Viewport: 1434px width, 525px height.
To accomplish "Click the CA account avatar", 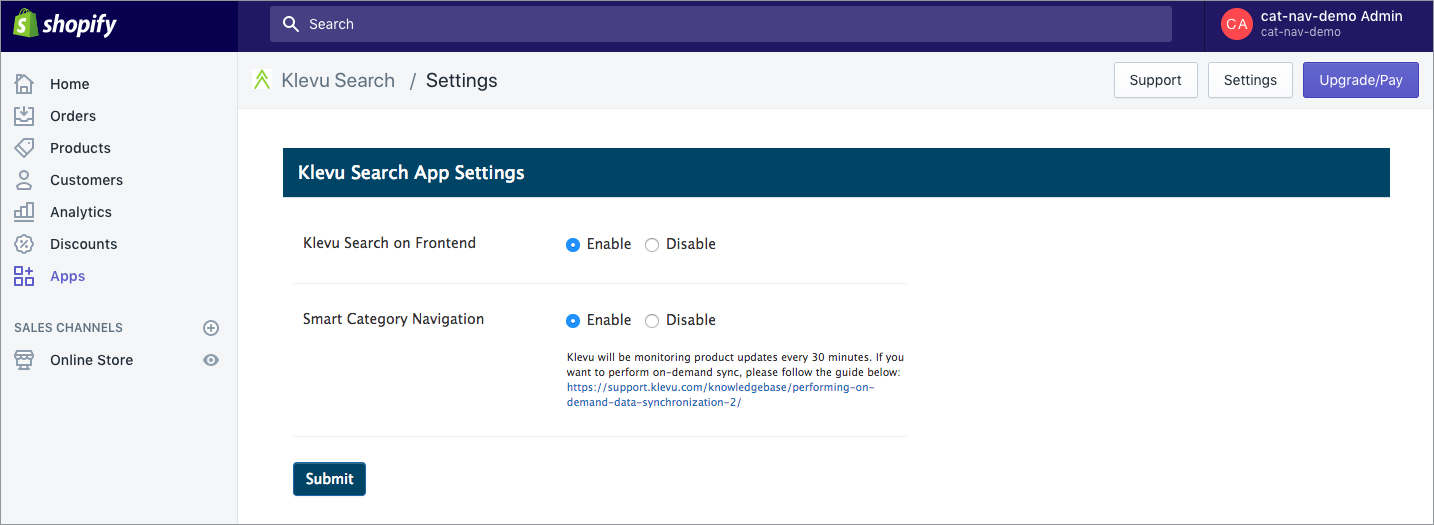I will [1237, 24].
